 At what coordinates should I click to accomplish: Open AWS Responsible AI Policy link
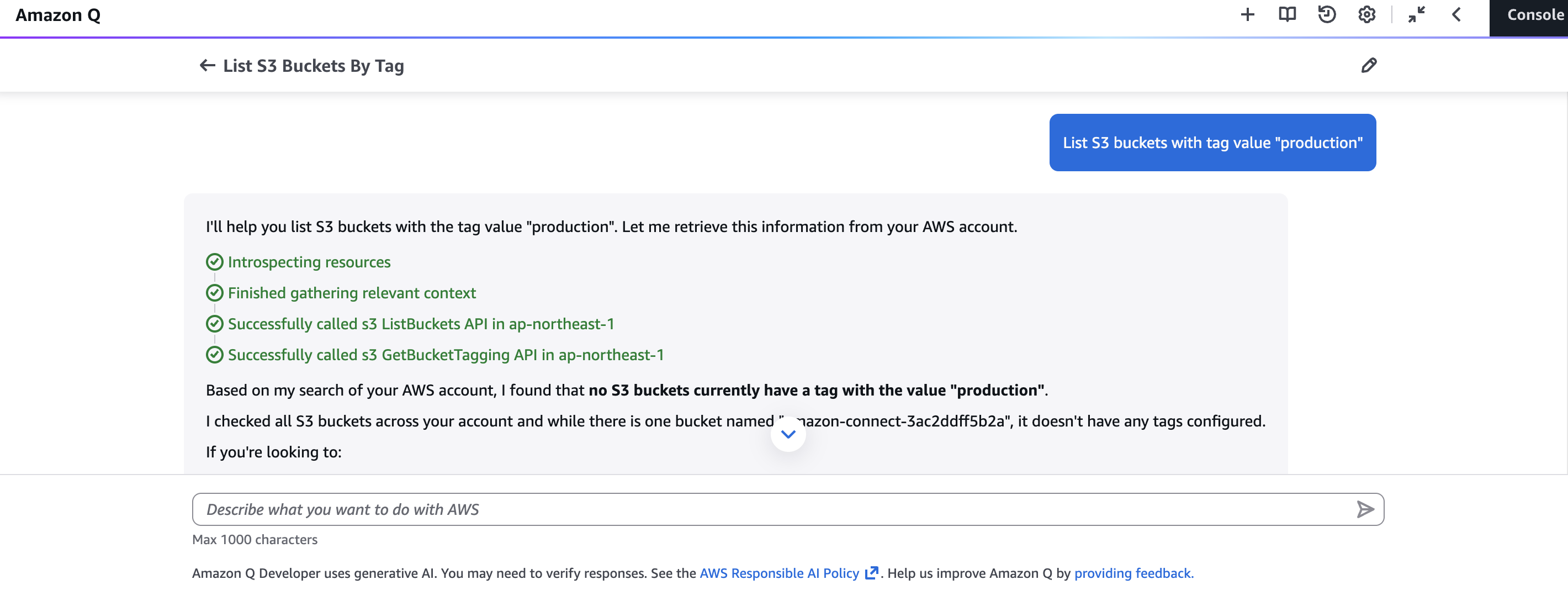(779, 573)
